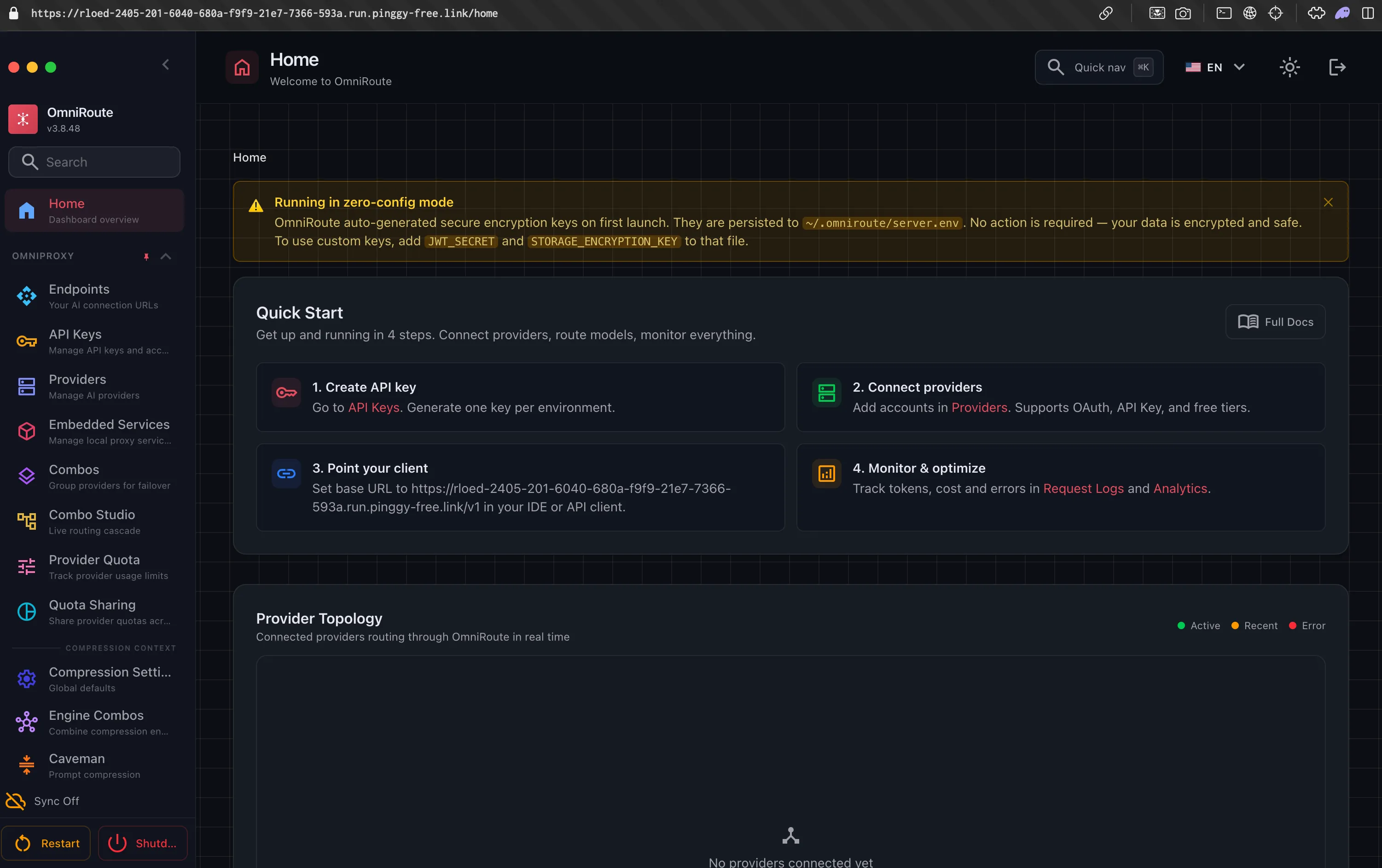The height and width of the screenshot is (868, 1382).
Task: Click the Home header icon
Action: click(x=242, y=67)
